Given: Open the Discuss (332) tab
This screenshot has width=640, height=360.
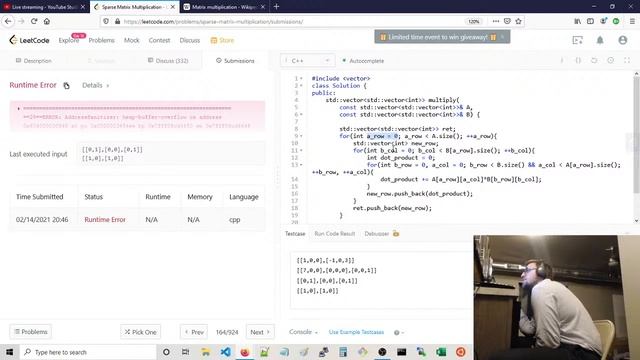Looking at the screenshot, I should [x=168, y=61].
